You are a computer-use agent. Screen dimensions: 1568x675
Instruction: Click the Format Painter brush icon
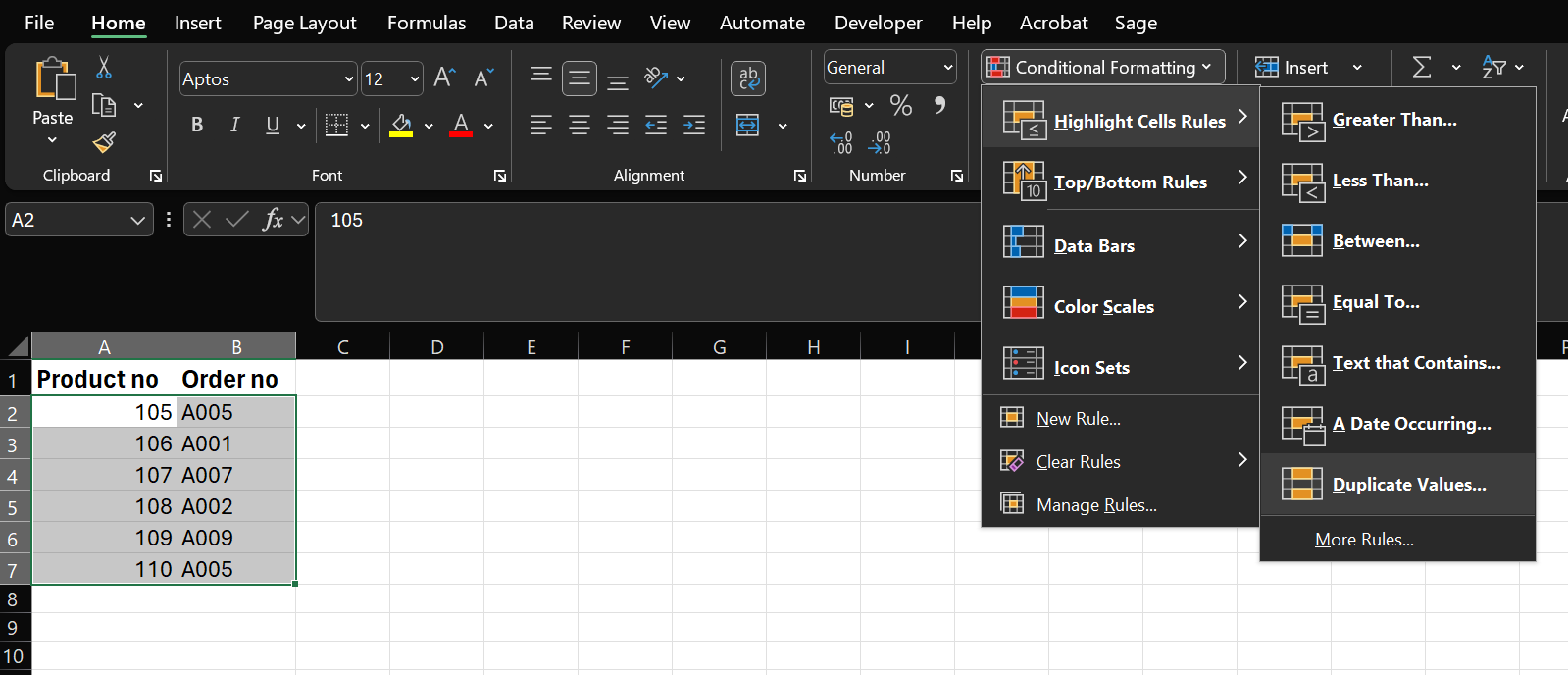(104, 142)
